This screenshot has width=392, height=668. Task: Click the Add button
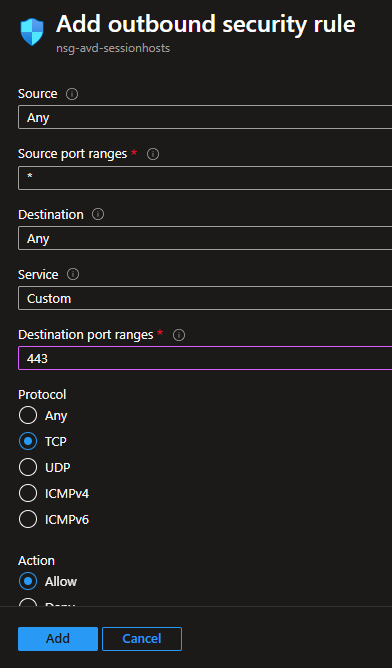coord(58,639)
